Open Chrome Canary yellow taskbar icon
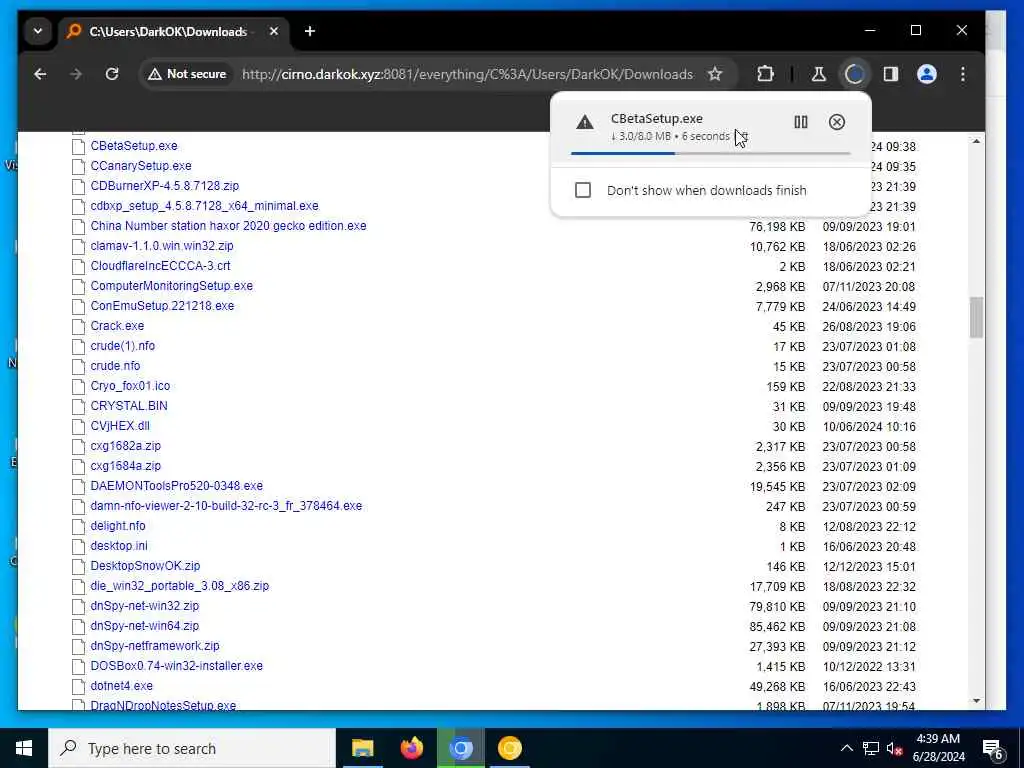1024x768 pixels. 509,748
